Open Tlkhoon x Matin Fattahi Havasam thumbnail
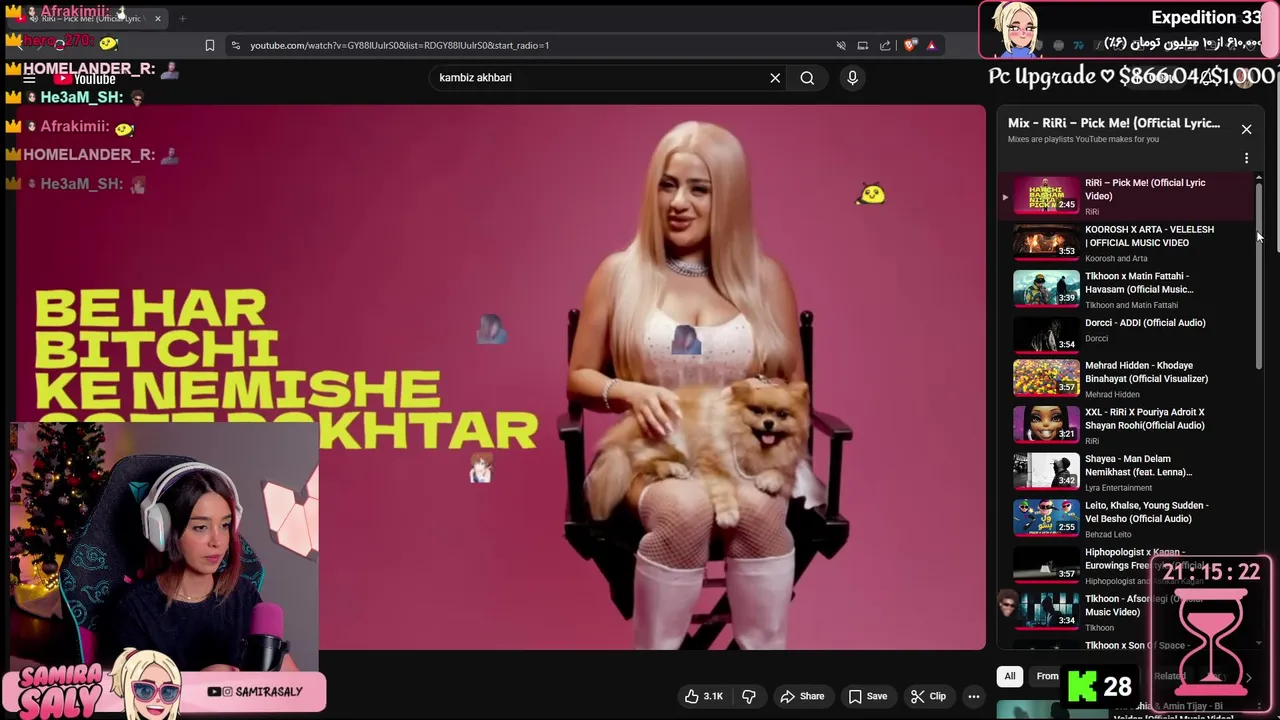Image resolution: width=1280 pixels, height=720 pixels. [x=1046, y=288]
